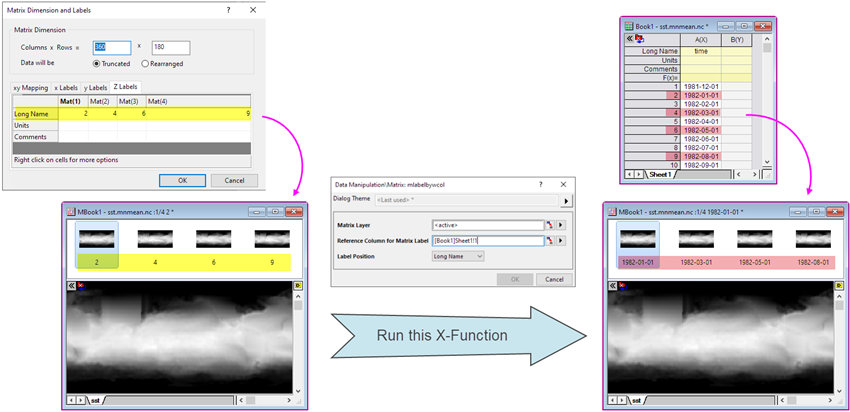
Task: Switch to the xy Mapping tab
Action: point(30,87)
